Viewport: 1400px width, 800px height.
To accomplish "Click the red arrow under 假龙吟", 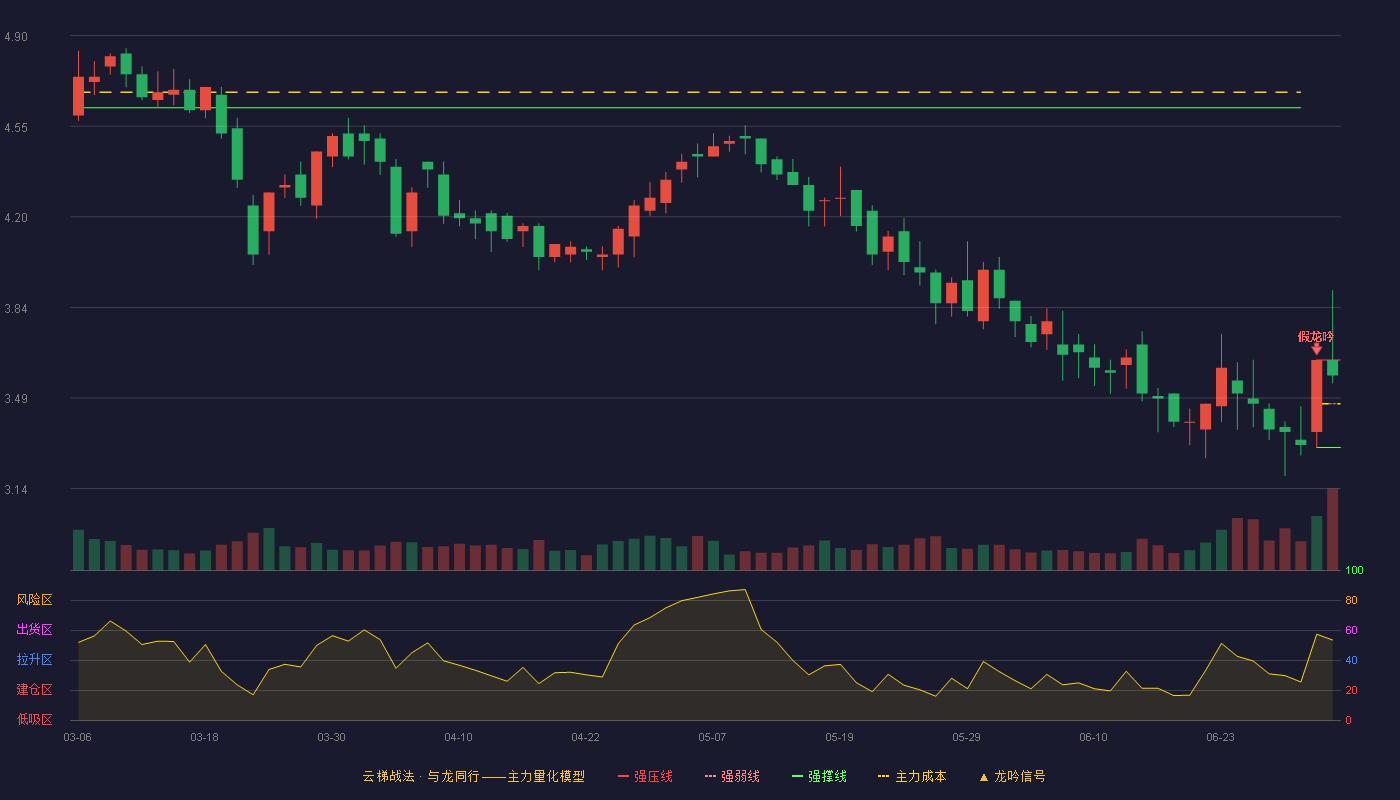I will 1316,349.
